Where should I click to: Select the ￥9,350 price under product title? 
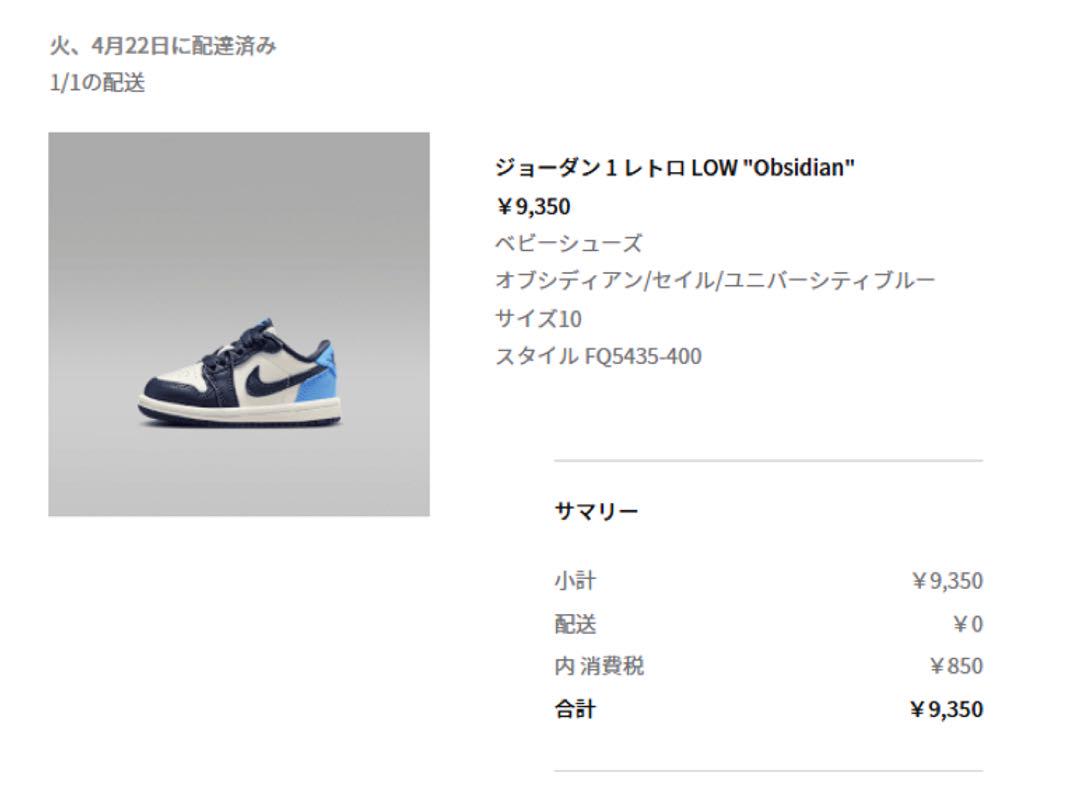[533, 207]
